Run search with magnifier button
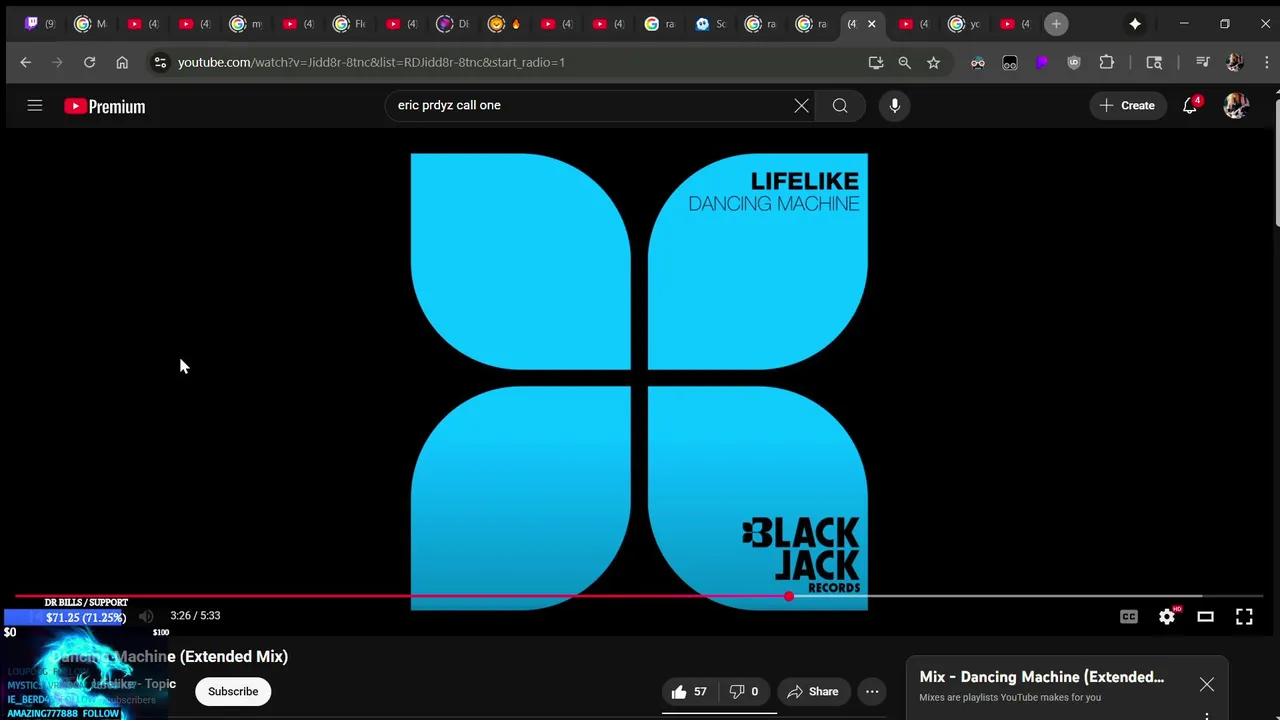Viewport: 1280px width, 720px height. [x=840, y=105]
